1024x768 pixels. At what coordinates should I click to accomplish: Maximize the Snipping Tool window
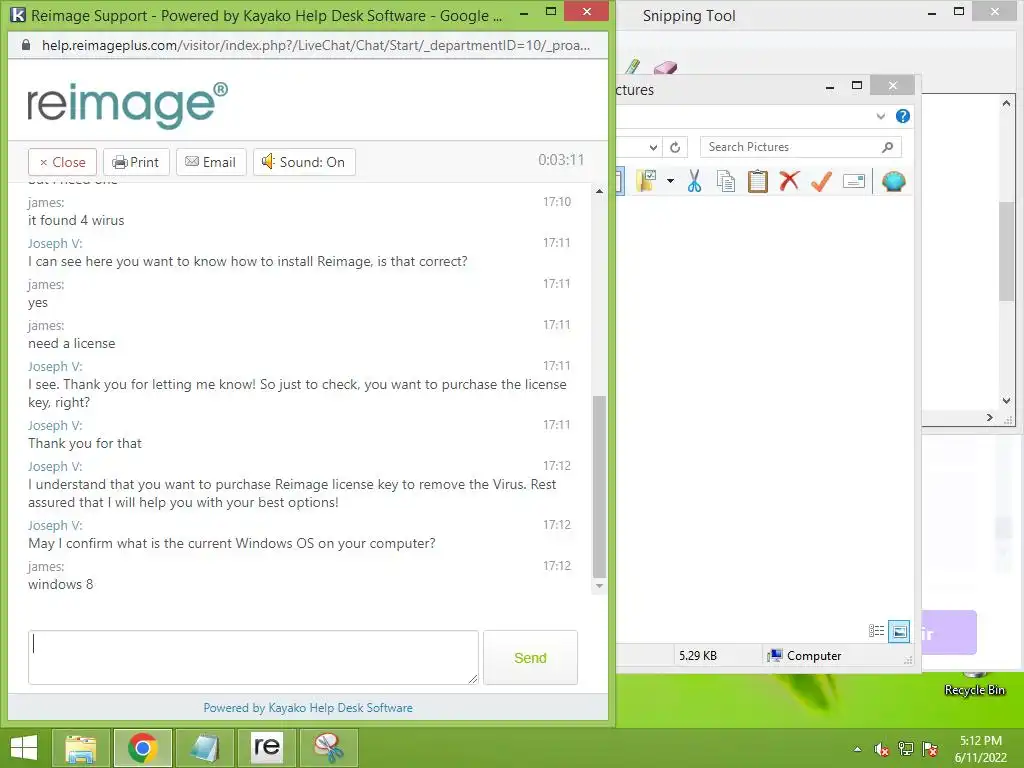[x=959, y=12]
